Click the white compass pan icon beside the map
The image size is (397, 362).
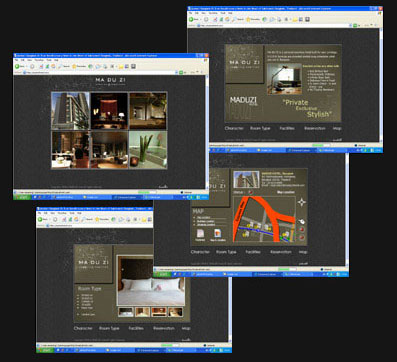coord(302,202)
